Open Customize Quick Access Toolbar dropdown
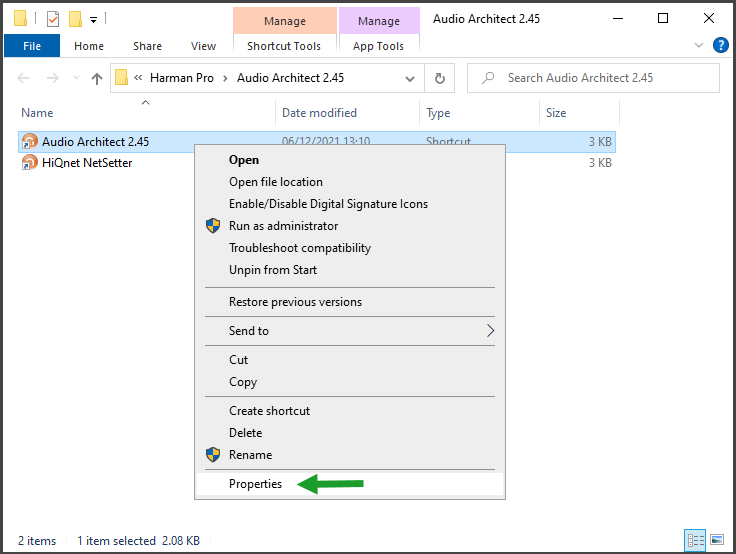Screen dimensions: 736x554 pyautogui.click(x=93, y=20)
